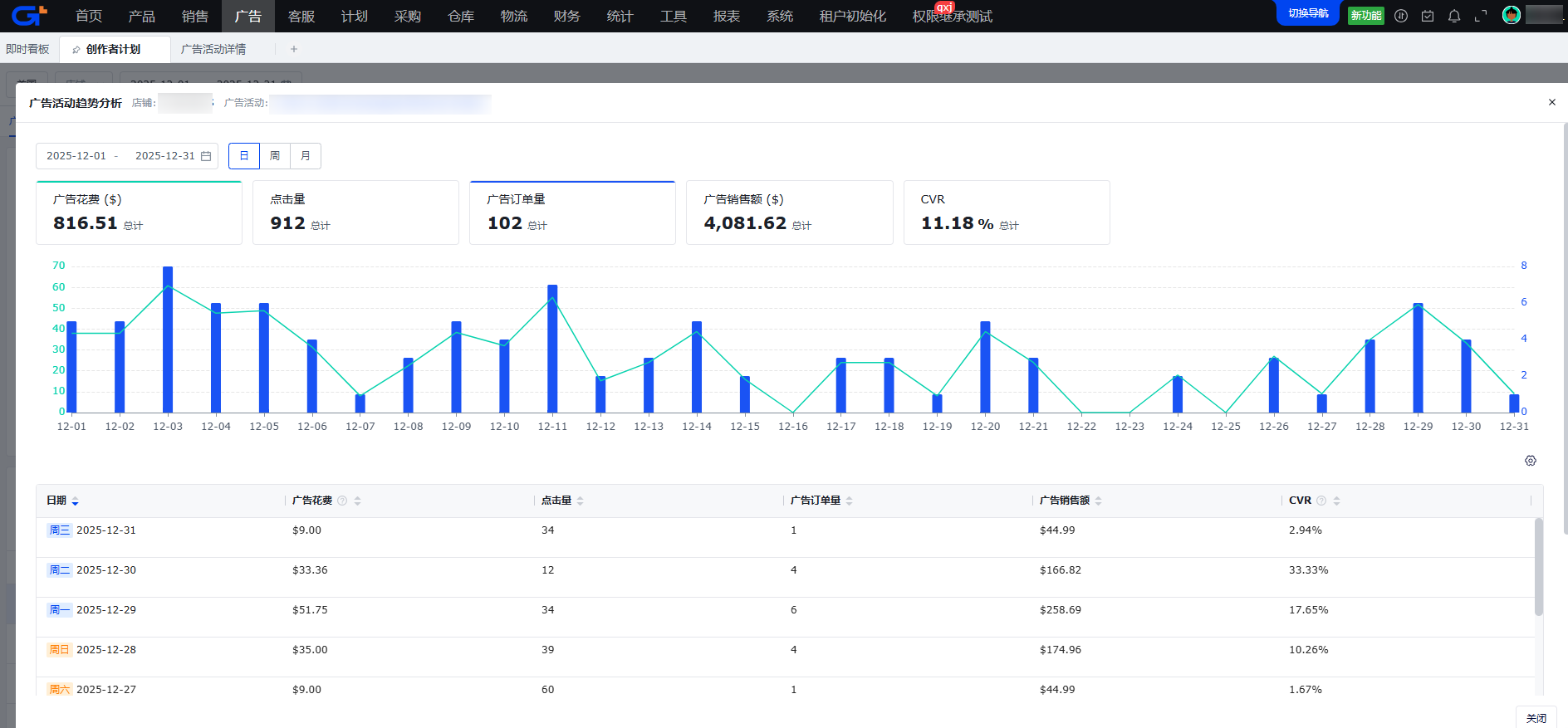
Task: Switch to 广告活动详情 tab
Action: coord(213,49)
